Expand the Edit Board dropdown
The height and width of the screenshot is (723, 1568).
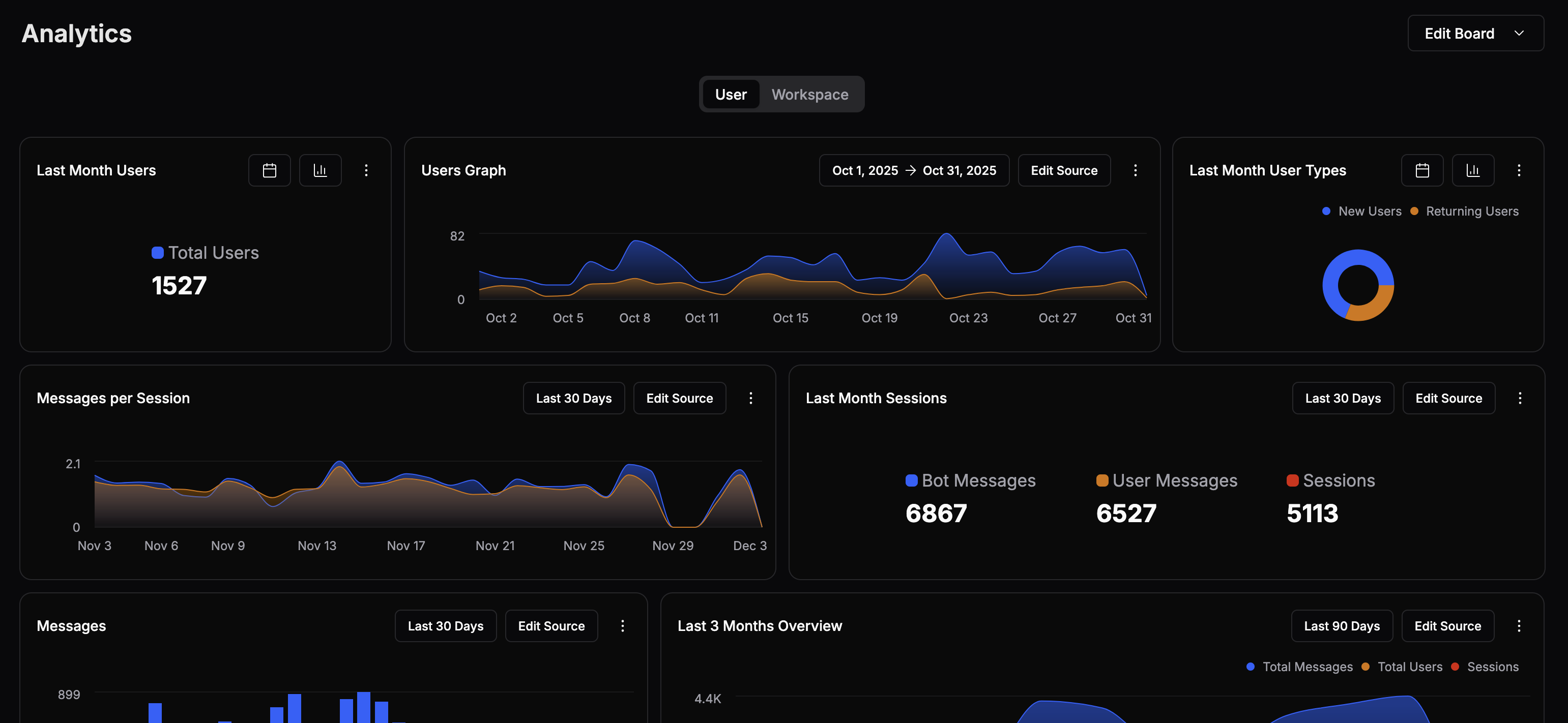coord(1475,34)
